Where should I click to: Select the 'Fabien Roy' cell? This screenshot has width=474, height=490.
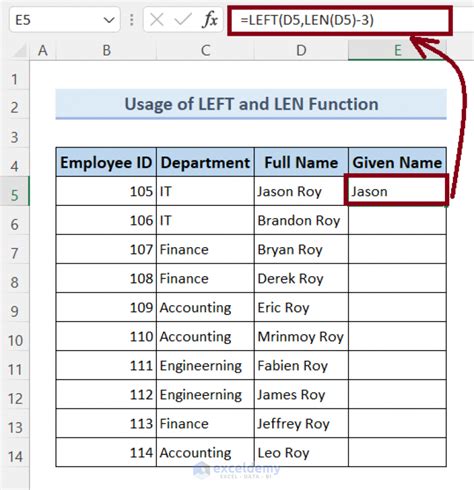(301, 365)
